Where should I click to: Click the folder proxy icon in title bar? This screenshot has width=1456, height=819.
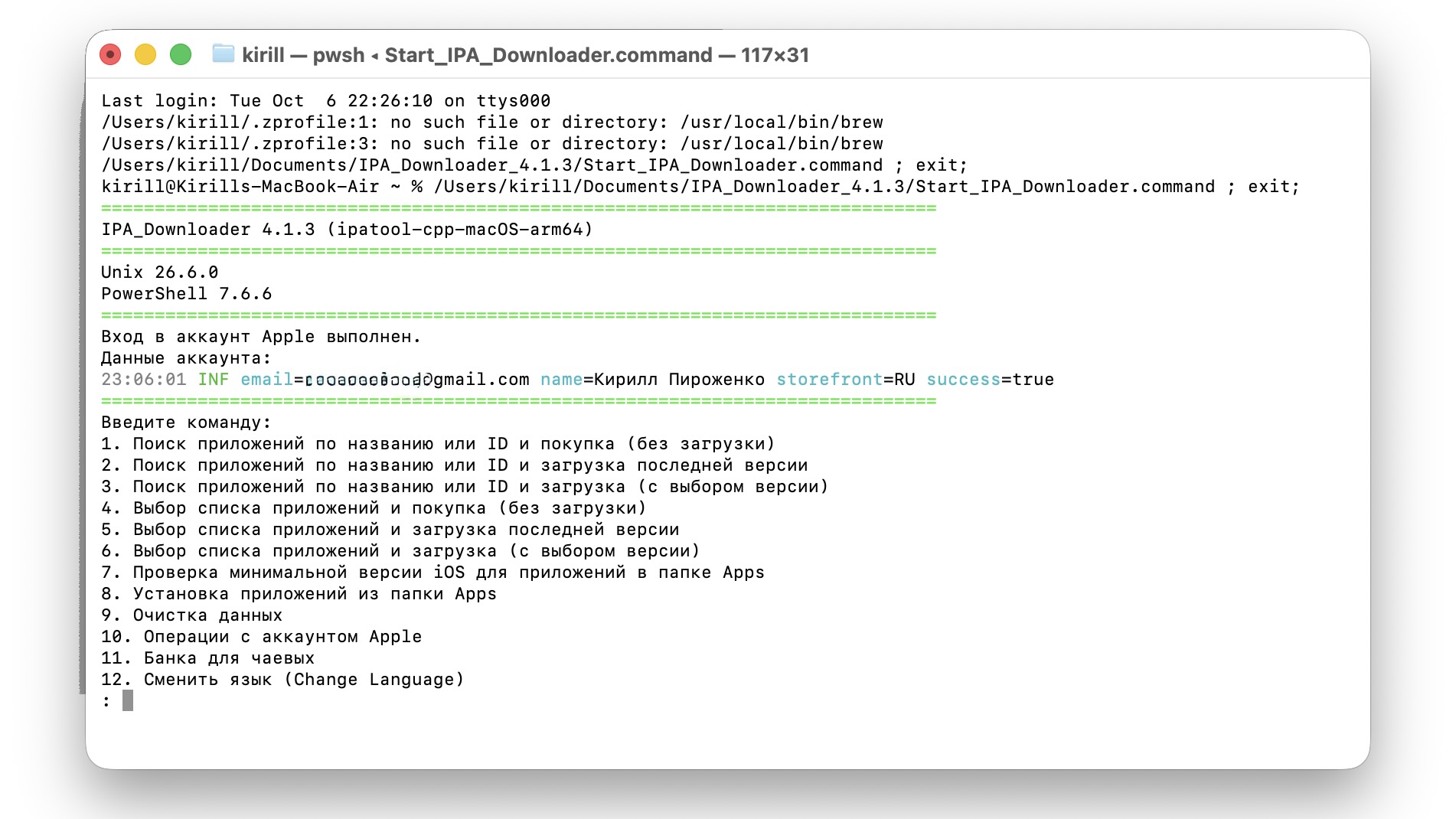[223, 54]
